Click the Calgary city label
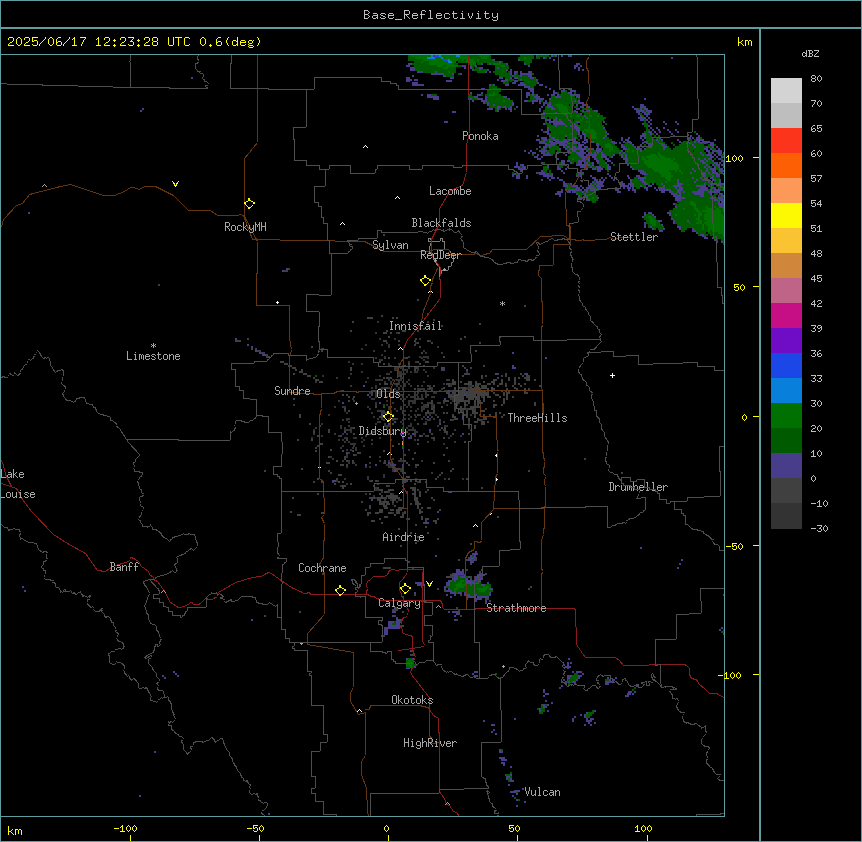This screenshot has height=842, width=862. tap(399, 603)
